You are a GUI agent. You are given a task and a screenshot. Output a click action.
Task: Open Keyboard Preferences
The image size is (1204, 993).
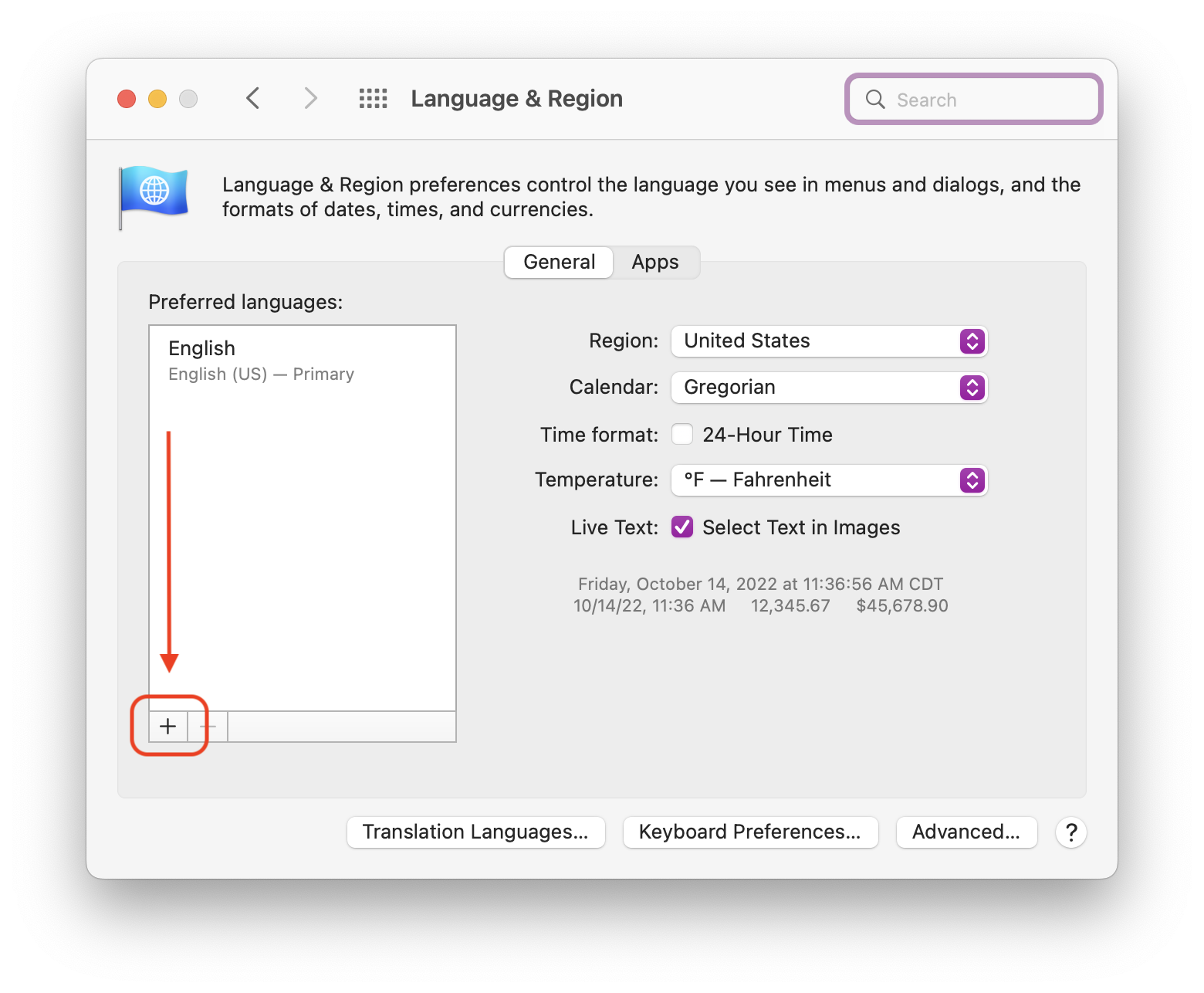(x=750, y=832)
